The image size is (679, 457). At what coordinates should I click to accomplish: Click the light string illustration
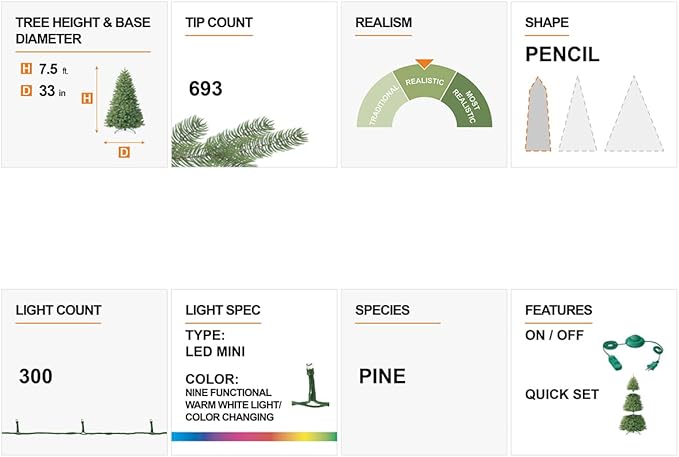tap(83, 427)
